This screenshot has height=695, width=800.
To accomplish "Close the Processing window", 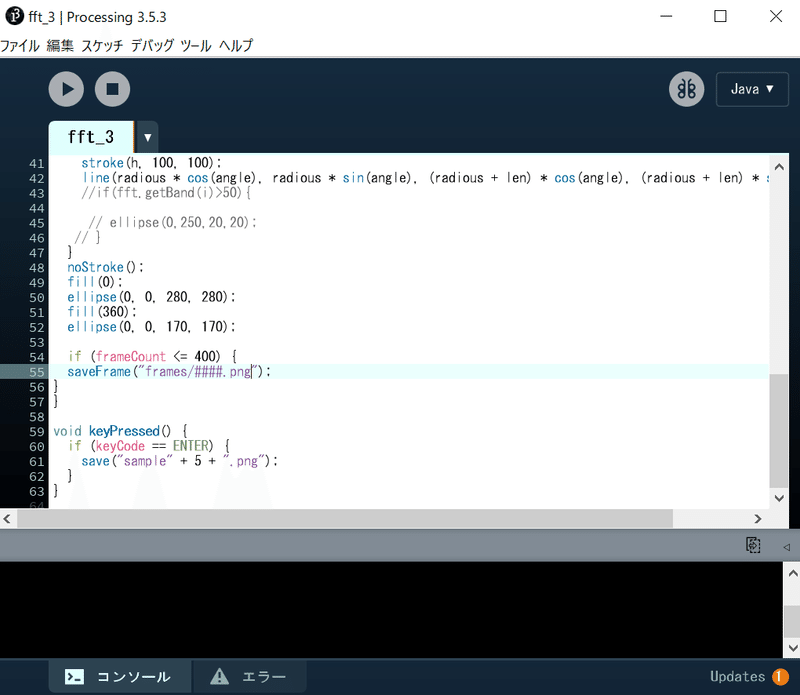I will coord(776,16).
